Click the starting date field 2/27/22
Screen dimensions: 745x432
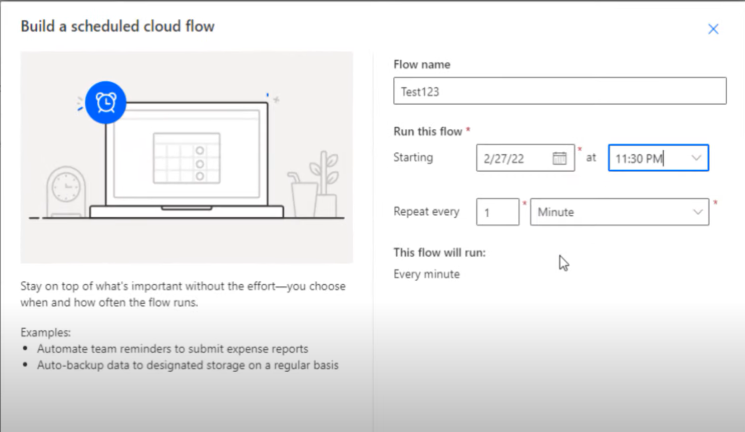pos(525,158)
